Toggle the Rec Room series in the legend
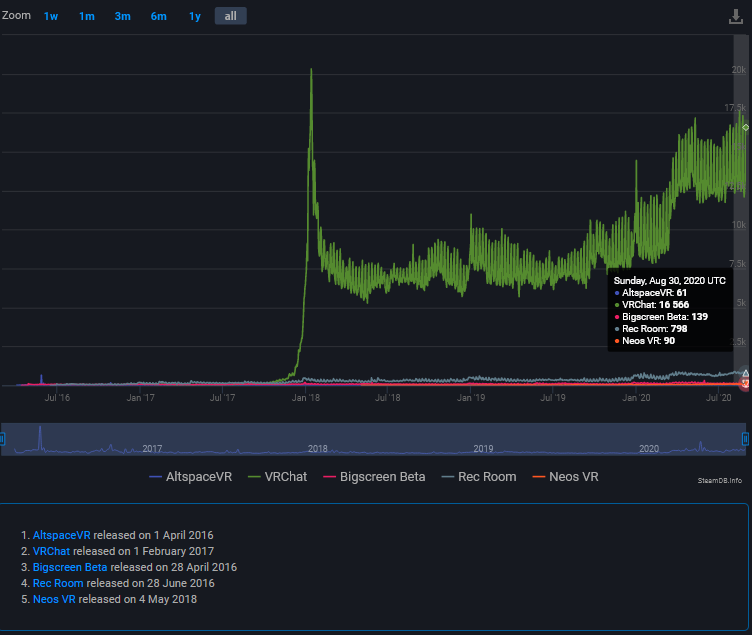 (x=479, y=477)
